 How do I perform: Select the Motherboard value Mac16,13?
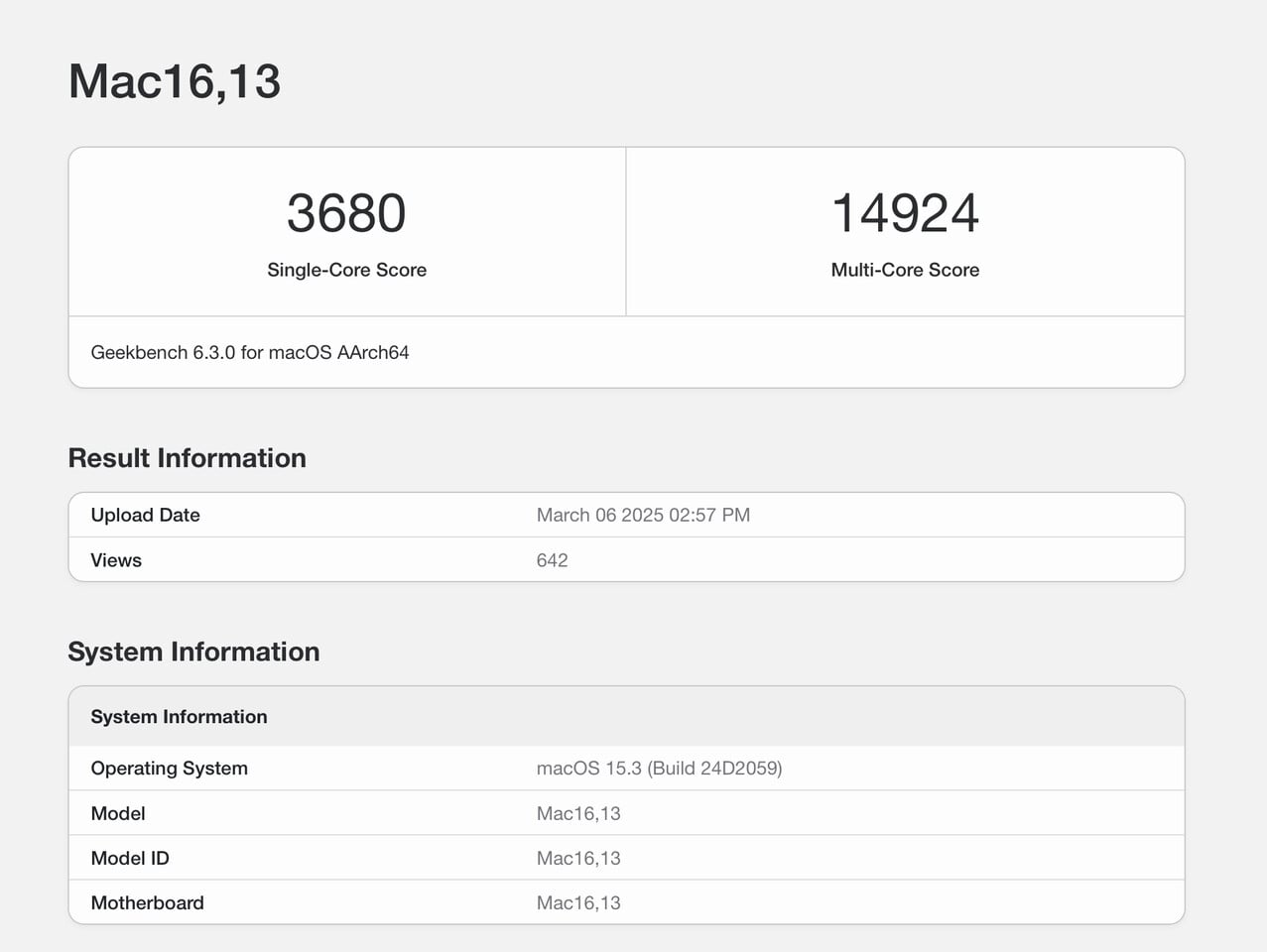578,902
